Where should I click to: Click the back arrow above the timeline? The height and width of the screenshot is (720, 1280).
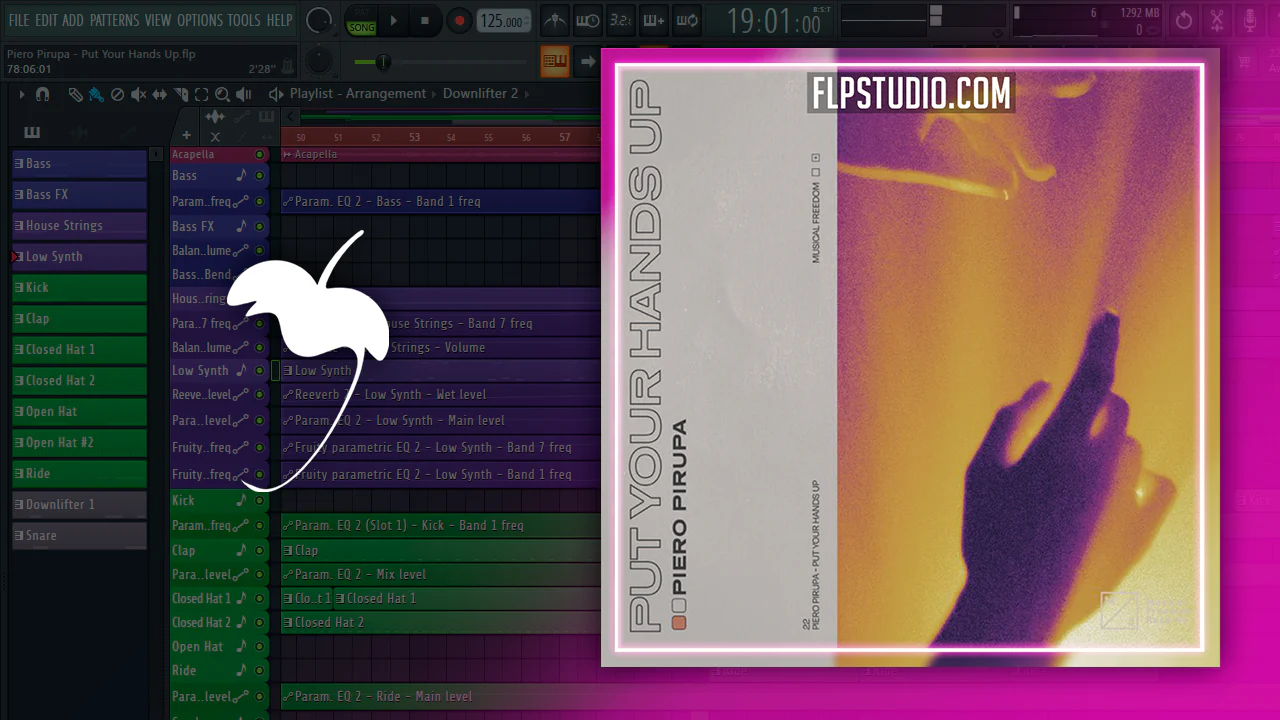291,117
